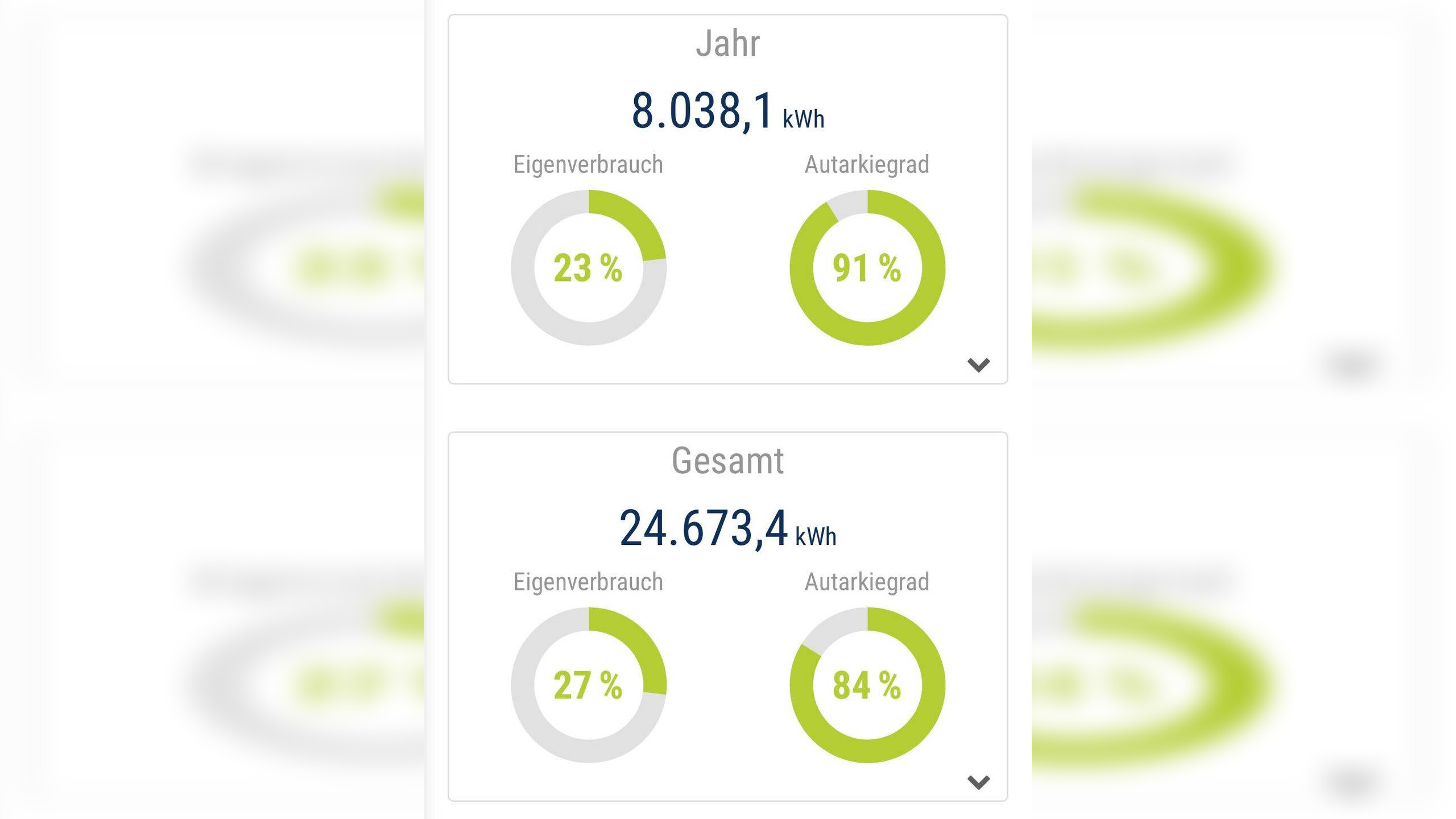
Task: Click the kWh unit beside 24.673,4
Action: click(x=816, y=536)
